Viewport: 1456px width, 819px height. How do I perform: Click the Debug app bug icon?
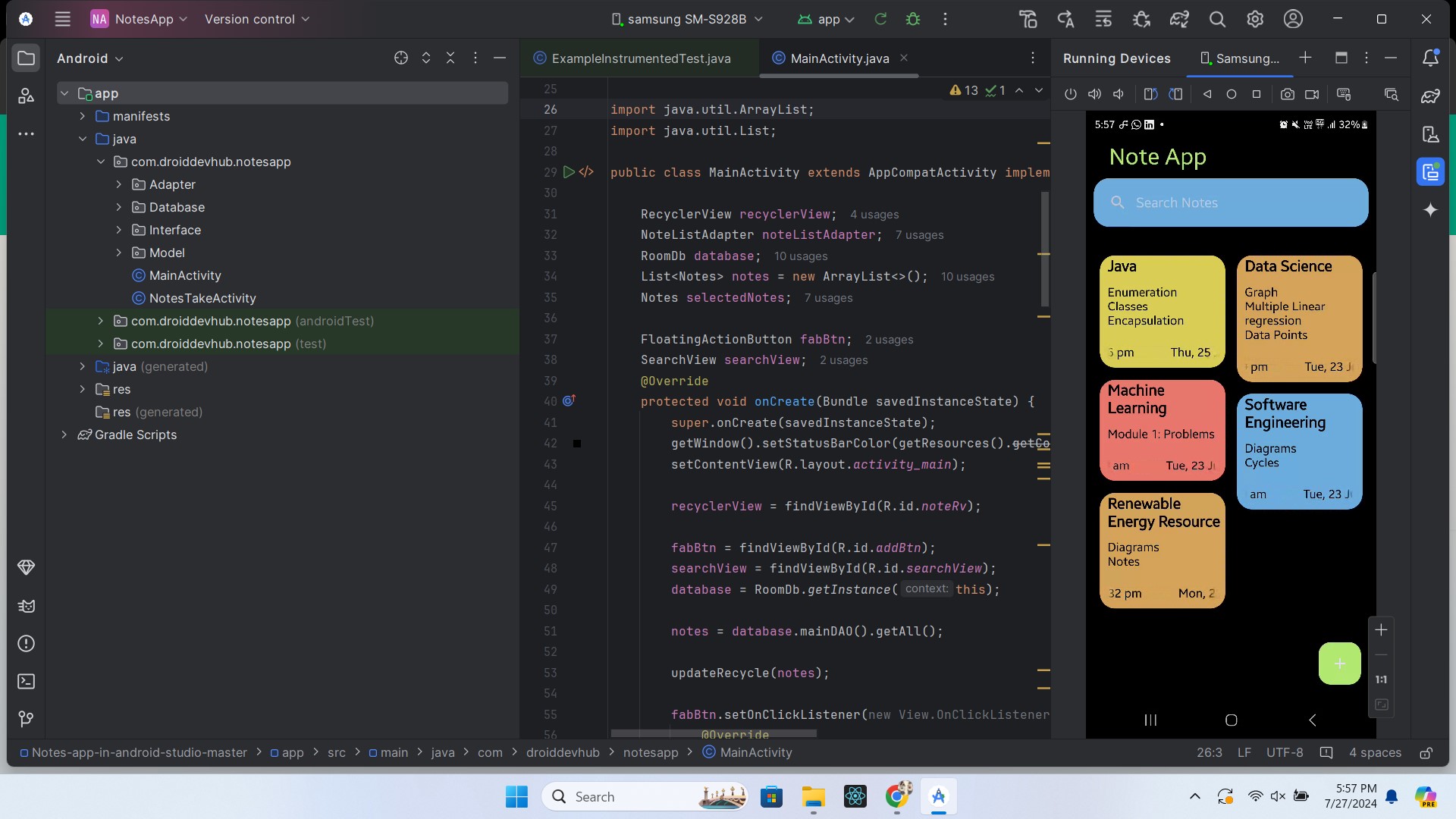tap(913, 20)
